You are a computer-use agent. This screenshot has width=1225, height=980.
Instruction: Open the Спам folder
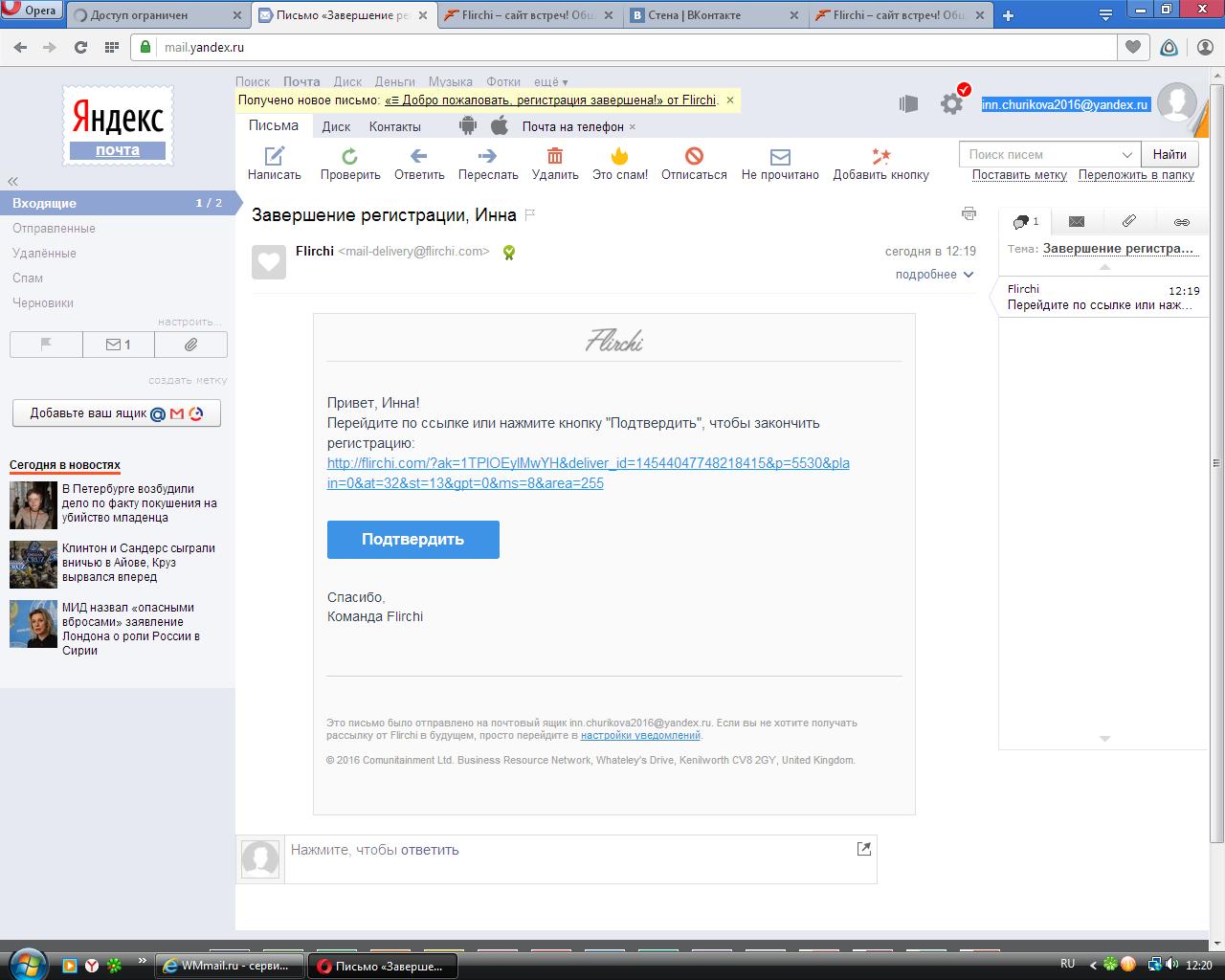[x=28, y=278]
